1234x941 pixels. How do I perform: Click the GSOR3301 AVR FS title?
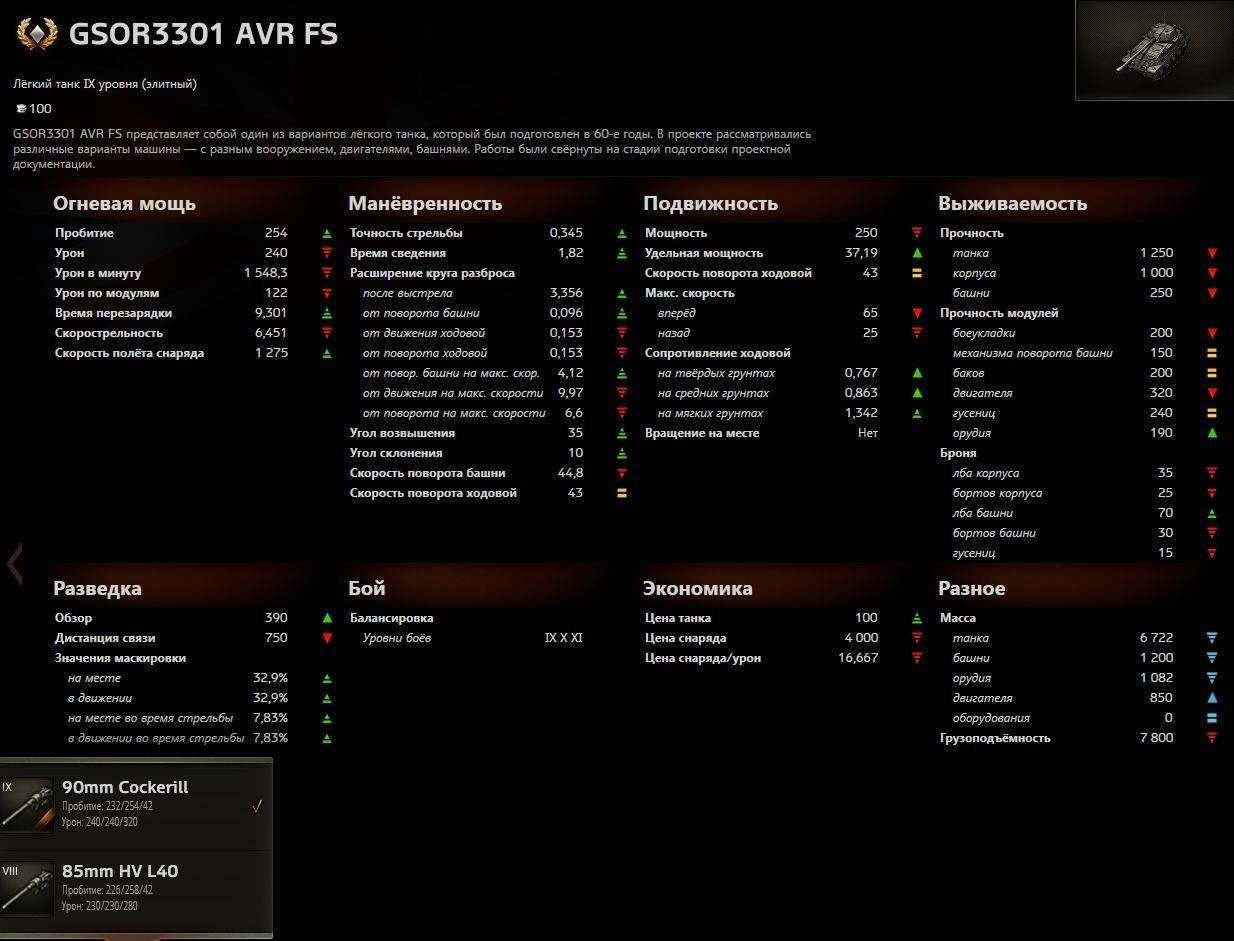point(203,34)
